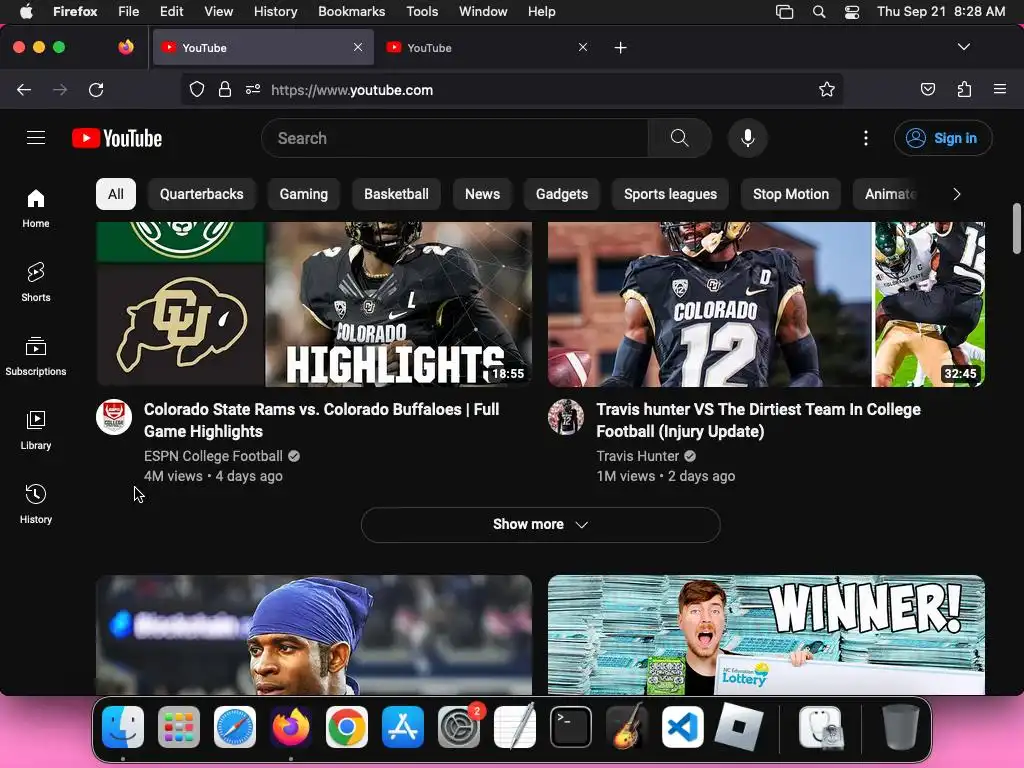Open YouTube settings three-dot menu
The width and height of the screenshot is (1024, 768).
866,138
